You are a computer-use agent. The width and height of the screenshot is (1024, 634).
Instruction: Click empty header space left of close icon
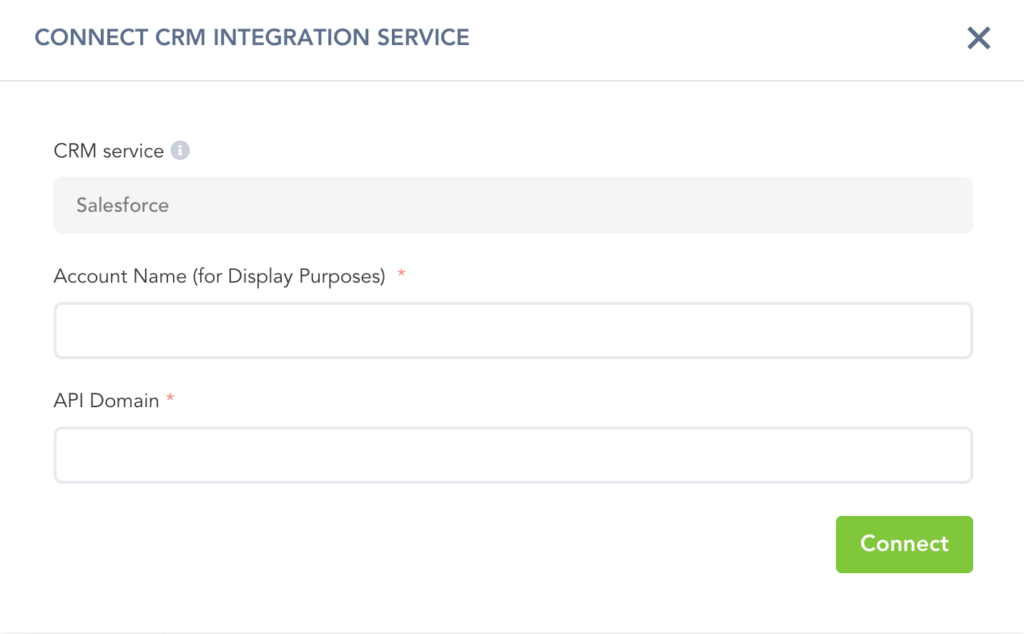click(x=720, y=39)
